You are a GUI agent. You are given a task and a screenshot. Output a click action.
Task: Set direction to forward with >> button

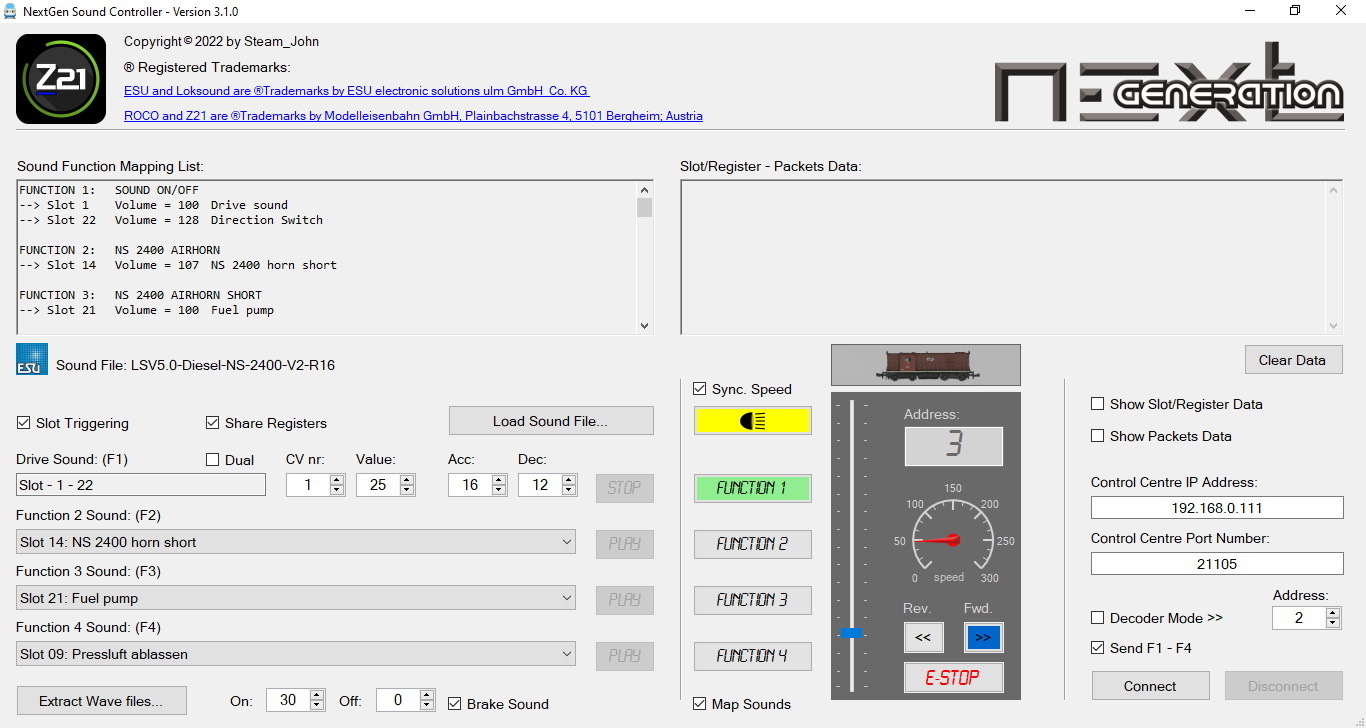coord(983,637)
